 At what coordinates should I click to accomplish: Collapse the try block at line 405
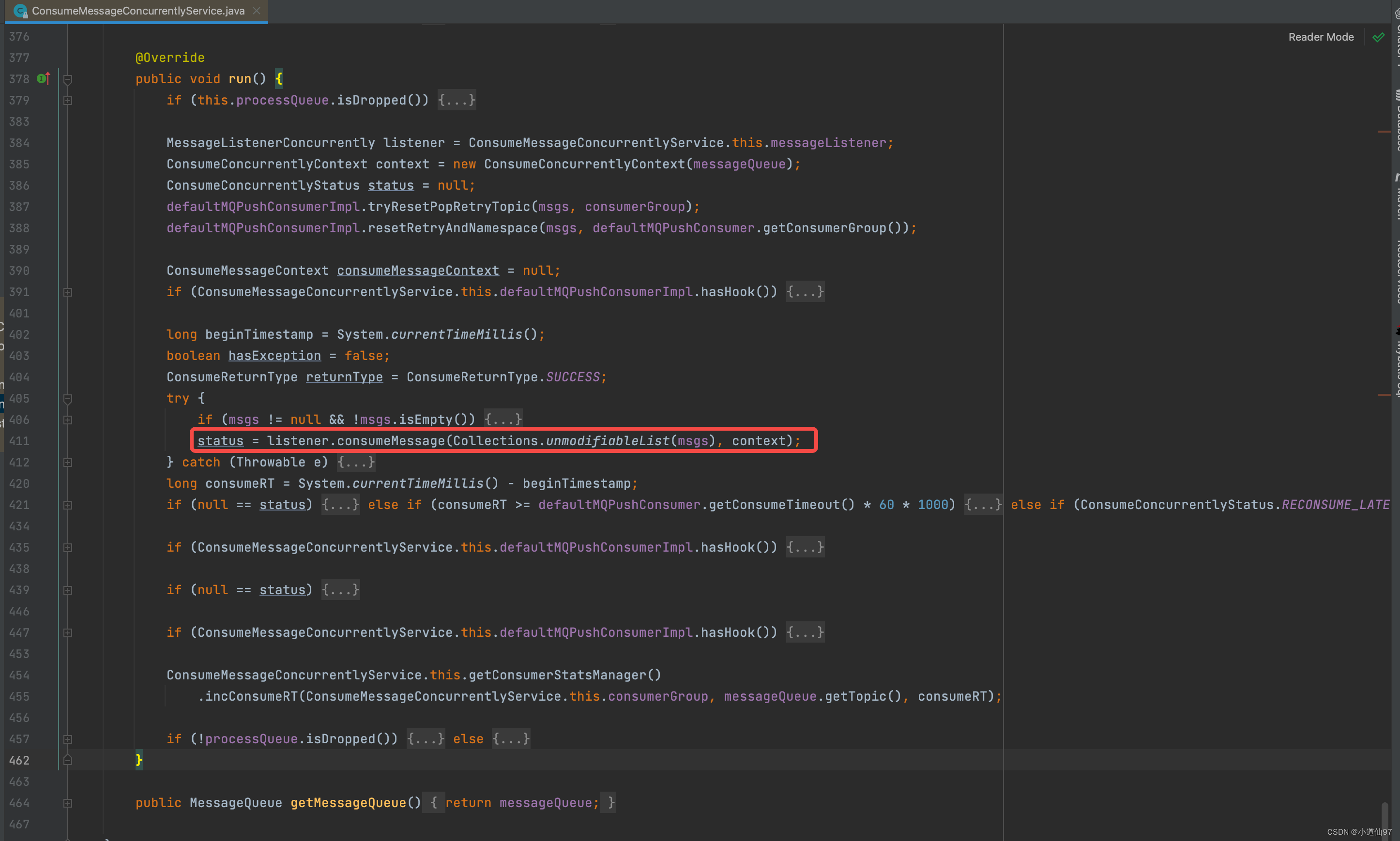[67, 399]
